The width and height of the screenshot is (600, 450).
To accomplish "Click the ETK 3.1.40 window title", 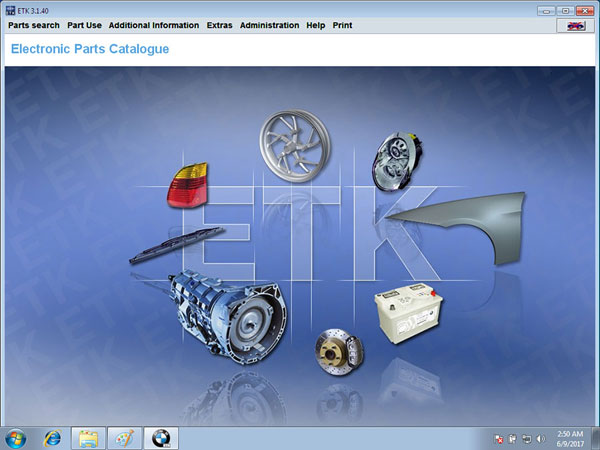I will (x=33, y=11).
